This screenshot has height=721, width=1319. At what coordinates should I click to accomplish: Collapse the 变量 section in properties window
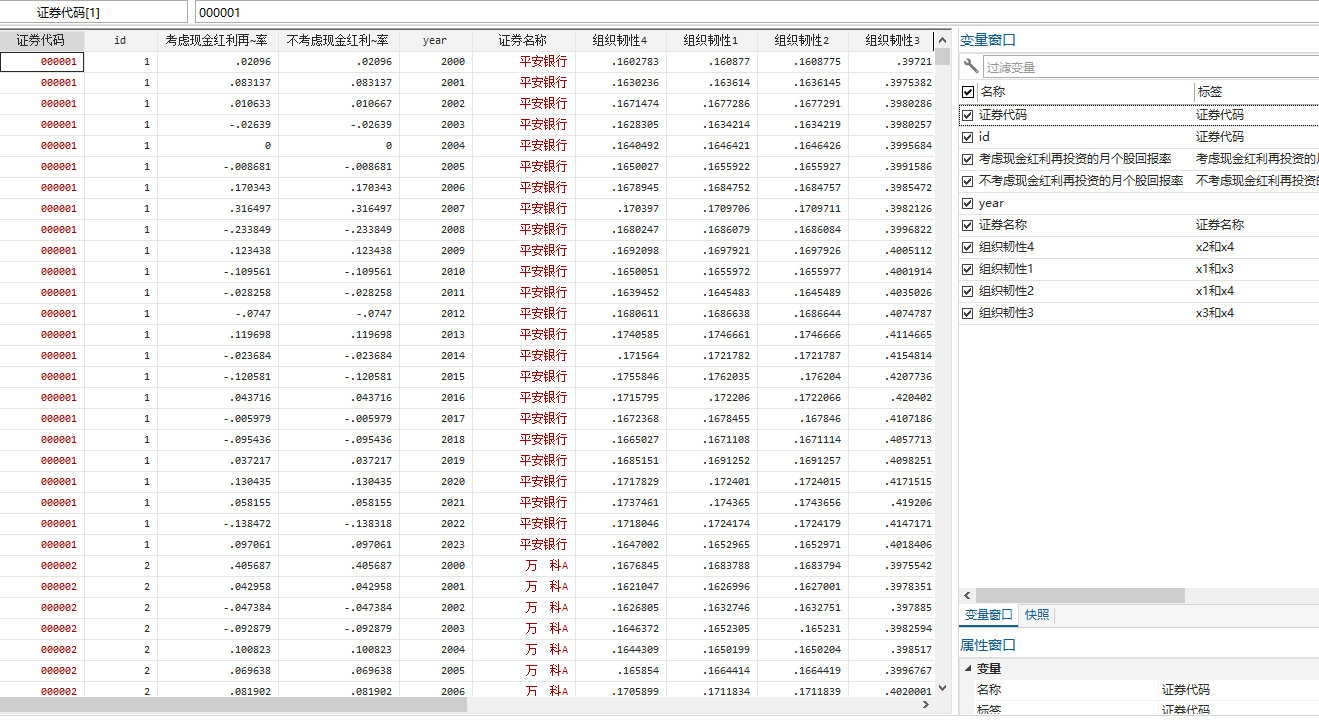click(x=967, y=669)
